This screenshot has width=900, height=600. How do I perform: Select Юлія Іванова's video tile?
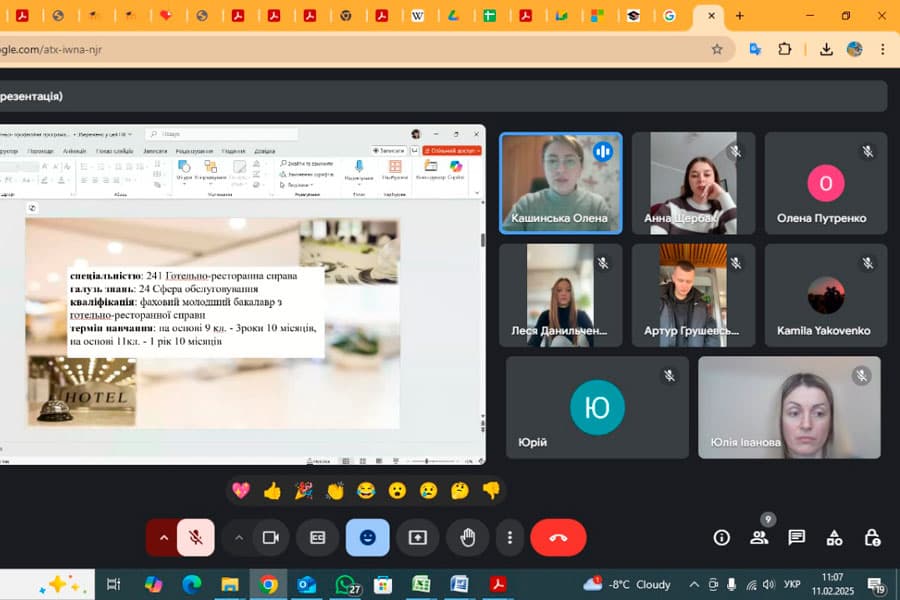pyautogui.click(x=789, y=407)
